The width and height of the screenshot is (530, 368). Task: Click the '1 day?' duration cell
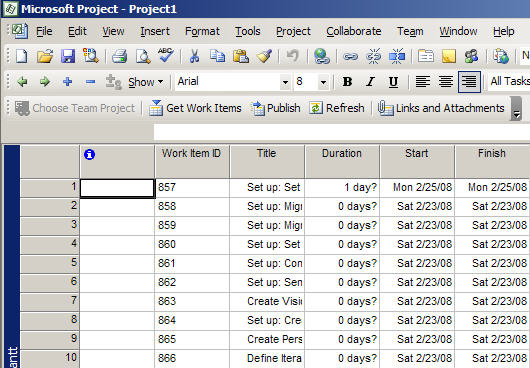coord(342,188)
